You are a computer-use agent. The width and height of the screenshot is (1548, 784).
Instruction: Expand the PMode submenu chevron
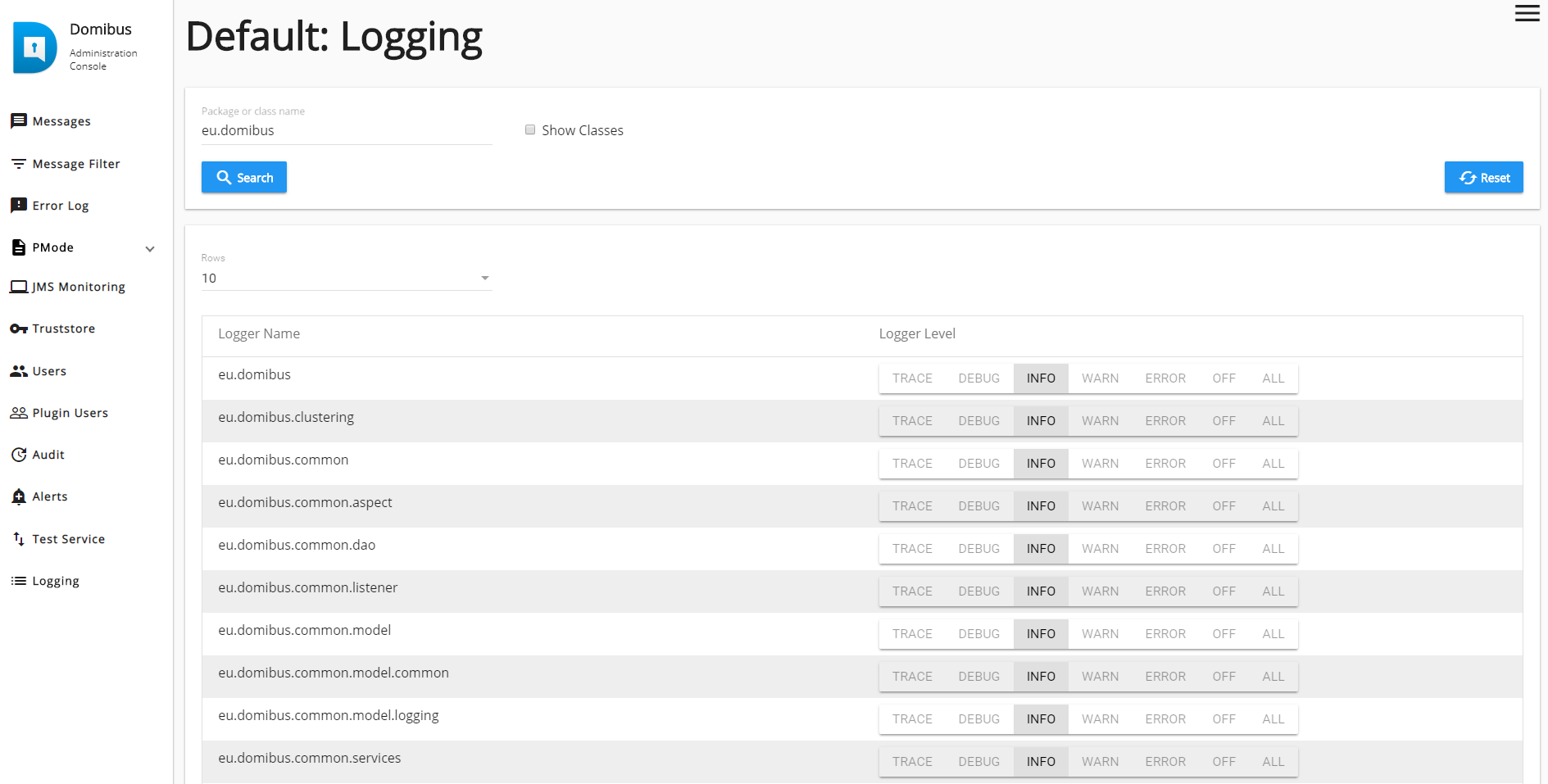click(150, 248)
